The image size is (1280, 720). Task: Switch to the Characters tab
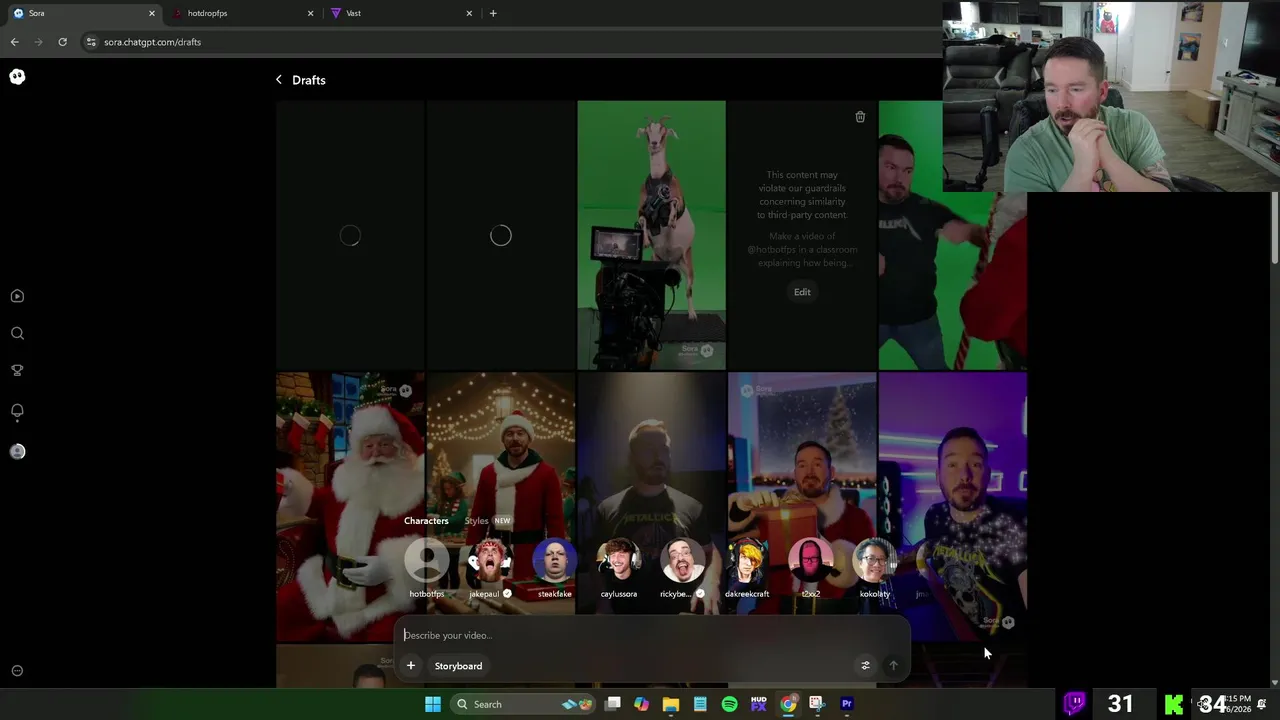426,521
